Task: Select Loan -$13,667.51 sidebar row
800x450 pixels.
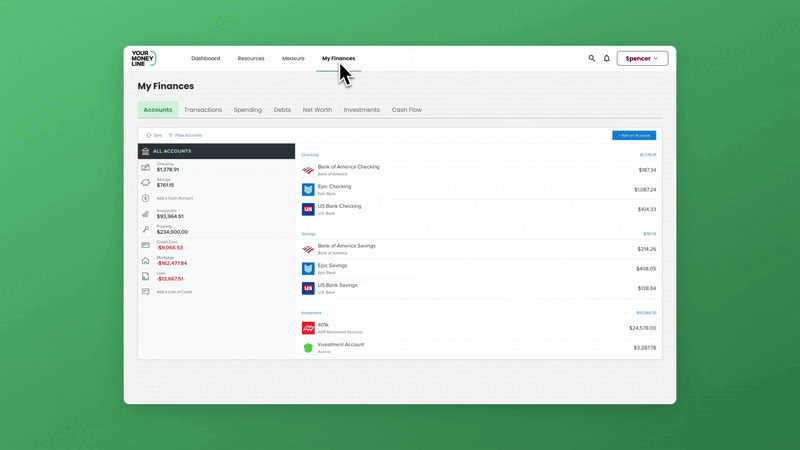Action: tap(216, 276)
